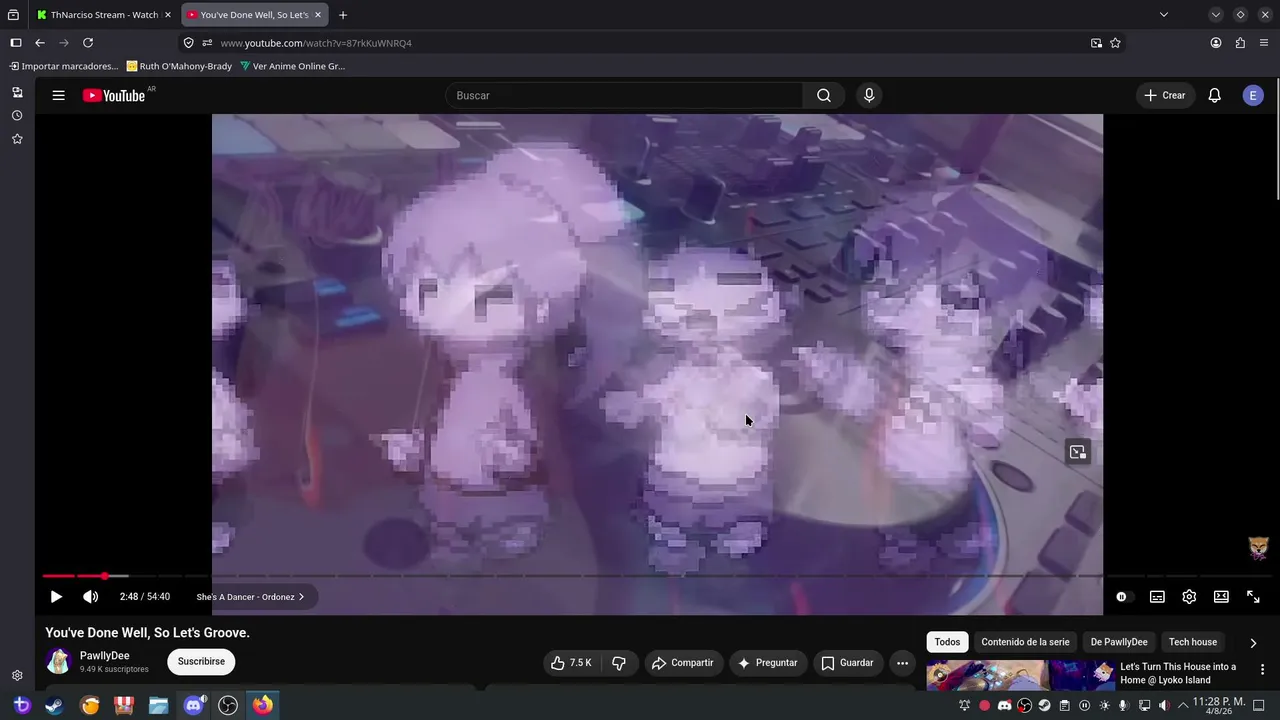Click the Crear button
1280x720 pixels.
(x=1165, y=95)
